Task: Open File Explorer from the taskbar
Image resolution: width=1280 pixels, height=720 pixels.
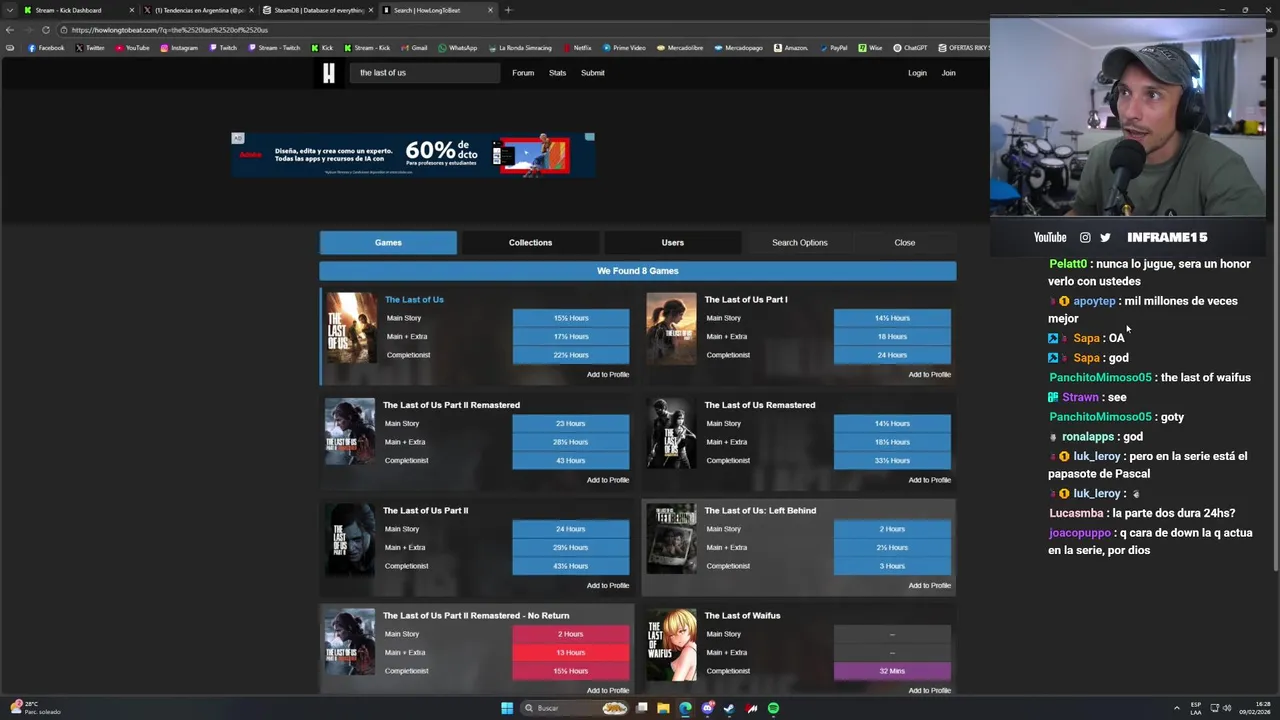Action: click(x=663, y=708)
